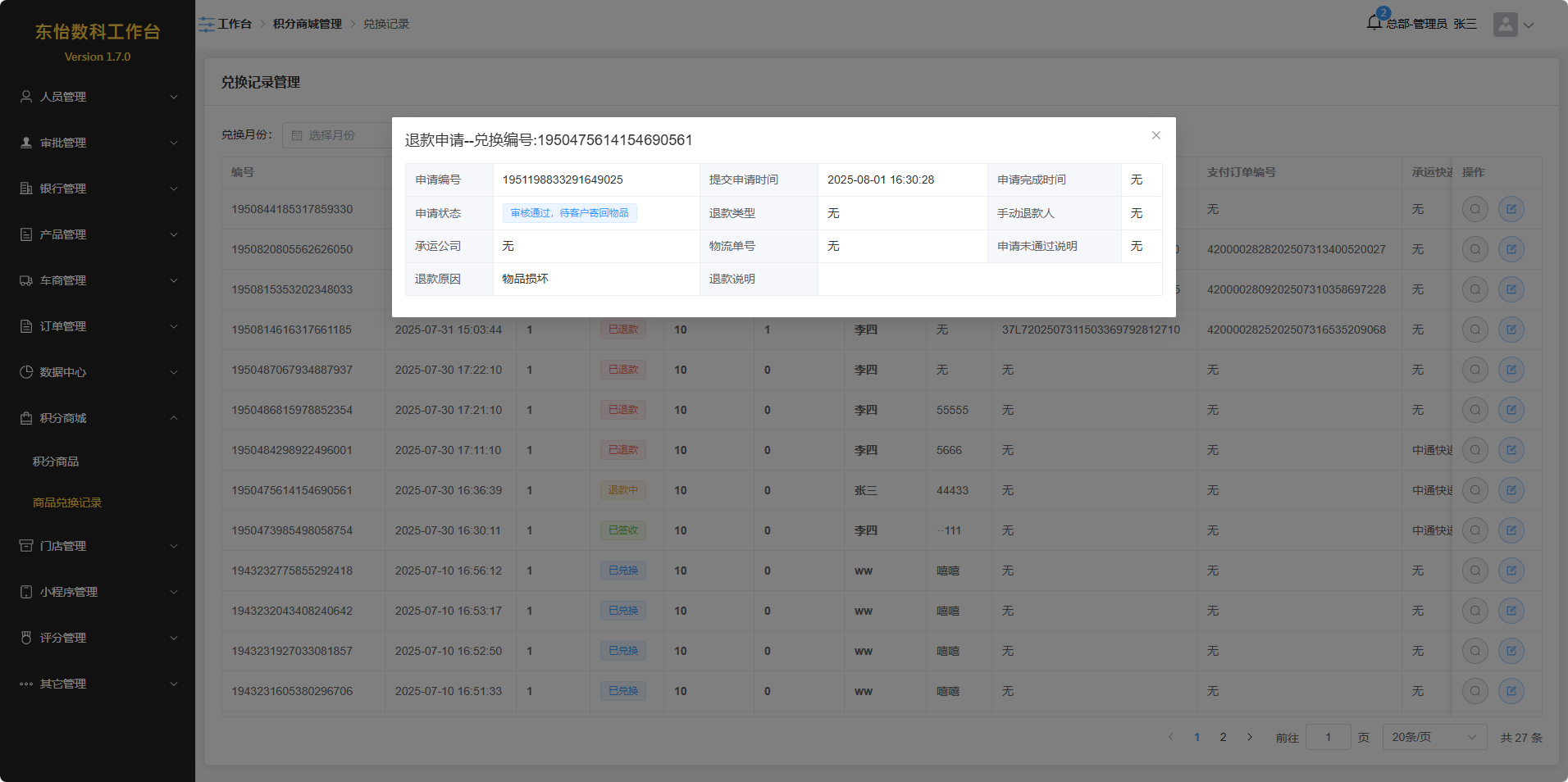Image resolution: width=1568 pixels, height=782 pixels.
Task: Open 积分商品 submenu item
Action: point(56,461)
